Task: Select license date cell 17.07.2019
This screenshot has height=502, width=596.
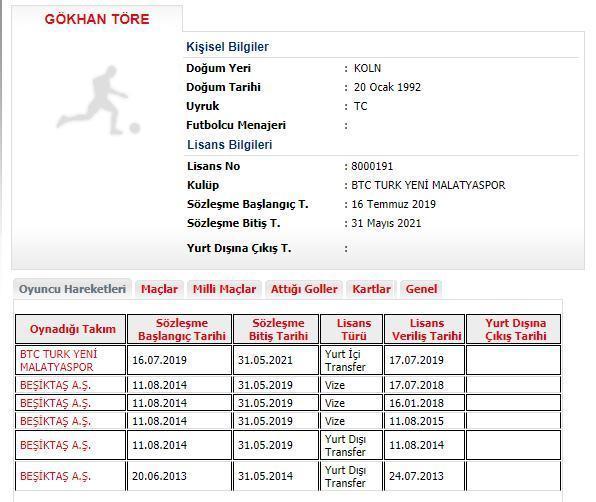Action: [x=425, y=360]
